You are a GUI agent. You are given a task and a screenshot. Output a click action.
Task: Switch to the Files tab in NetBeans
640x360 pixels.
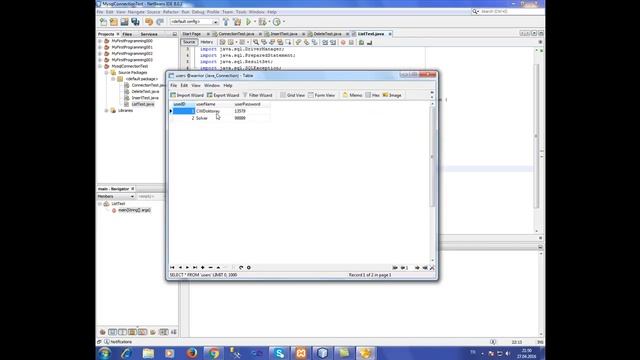[127, 34]
